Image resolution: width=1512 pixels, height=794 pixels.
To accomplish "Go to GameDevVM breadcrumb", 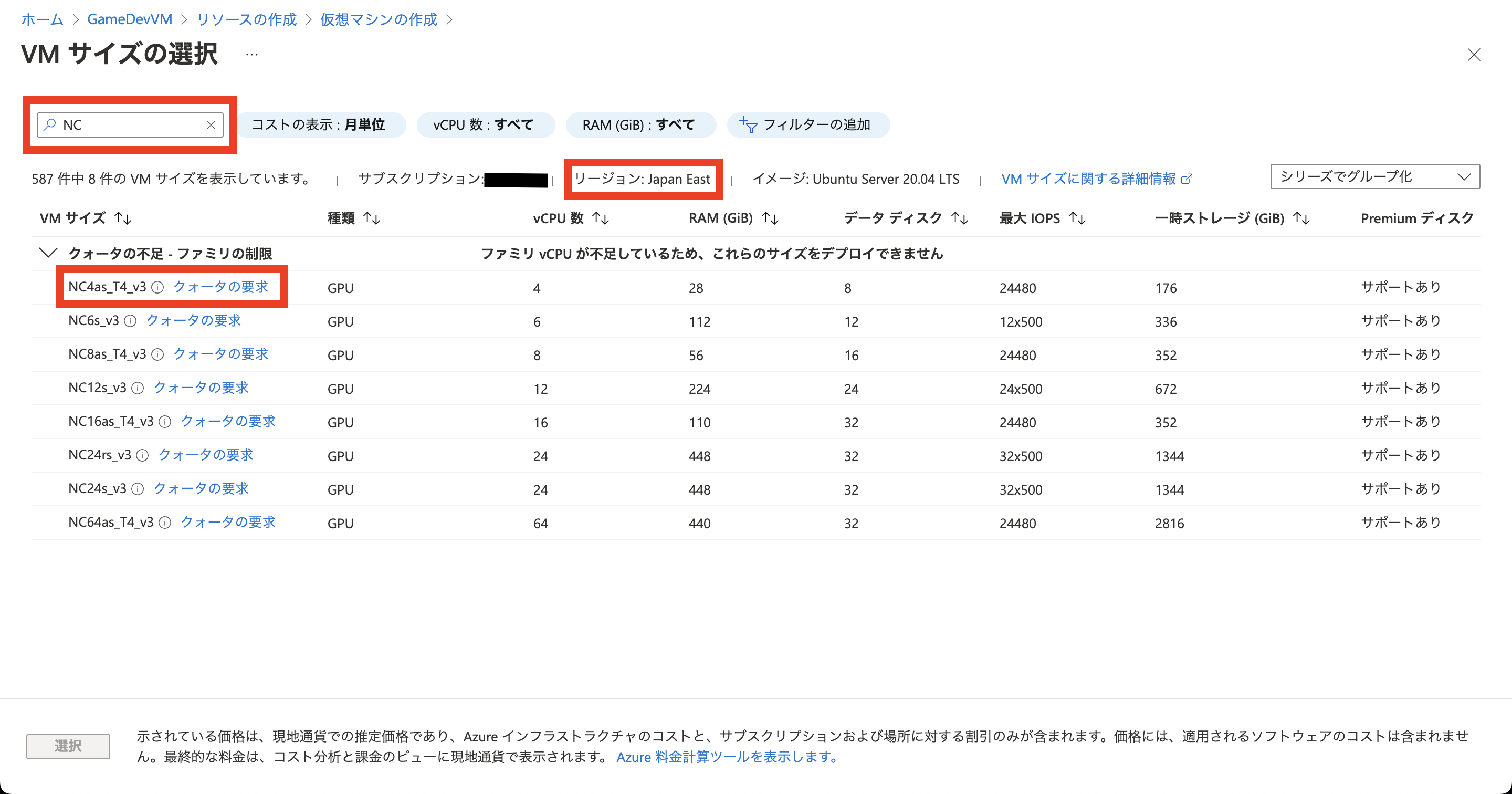I will 130,19.
